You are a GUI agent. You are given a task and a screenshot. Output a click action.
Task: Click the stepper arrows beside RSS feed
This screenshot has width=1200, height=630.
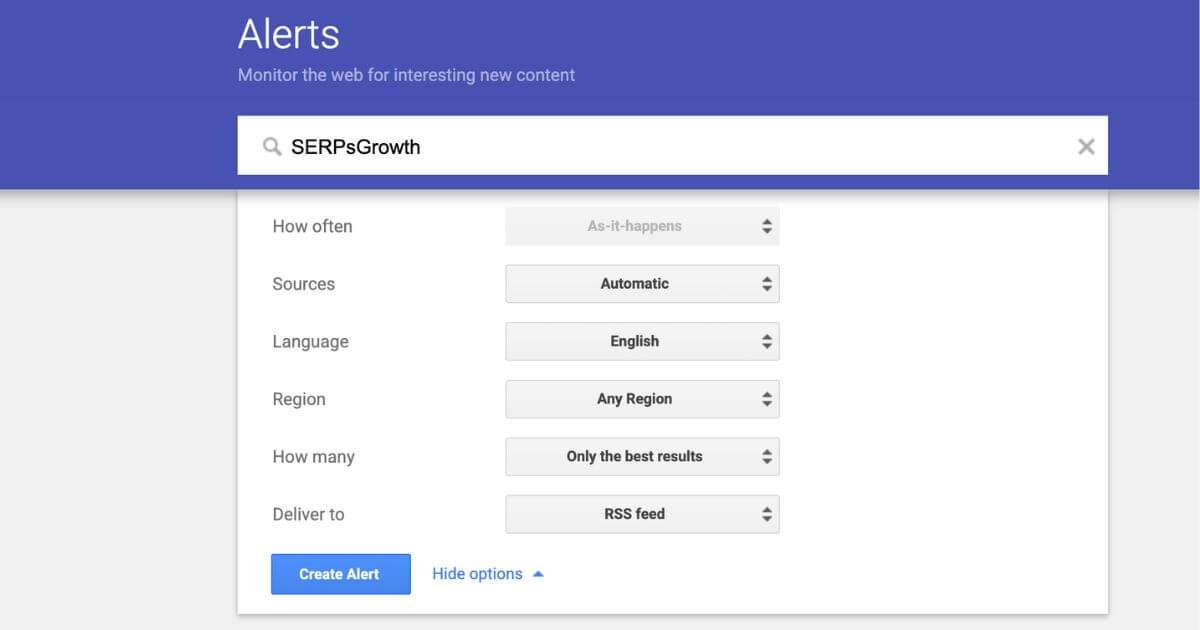click(767, 514)
